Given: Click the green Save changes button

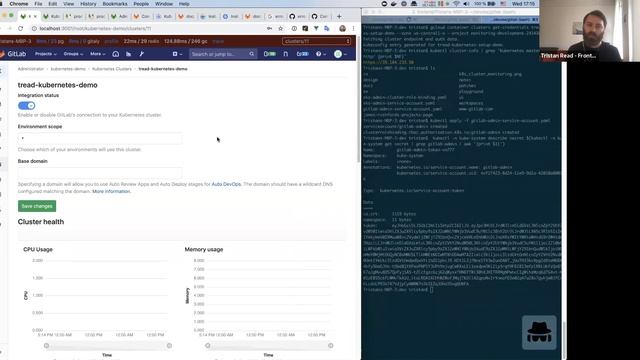Looking at the screenshot, I should [37, 206].
